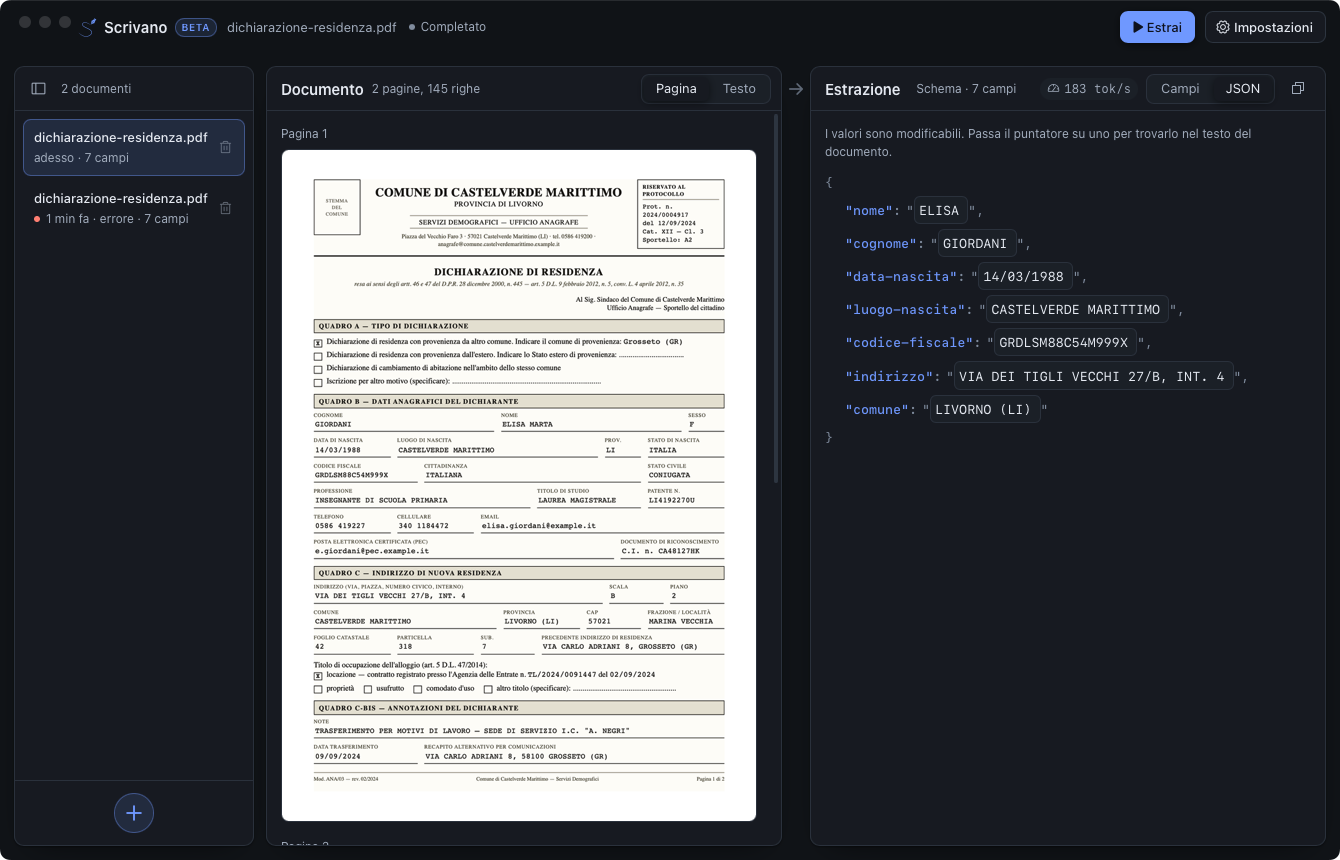Edit the comune value LIVORNO (LI)
1340x860 pixels.
click(x=985, y=409)
